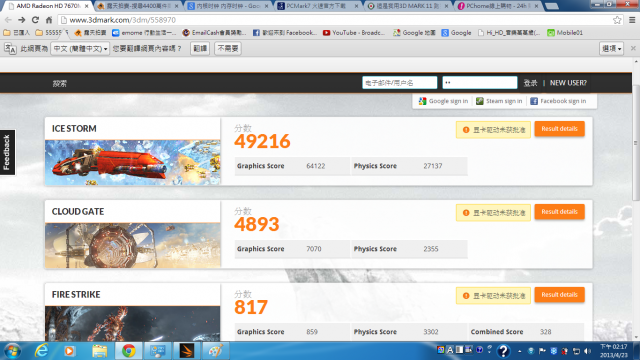Open the Chrome menu icon
Image resolution: width=640 pixels, height=360 pixels.
pos(632,20)
